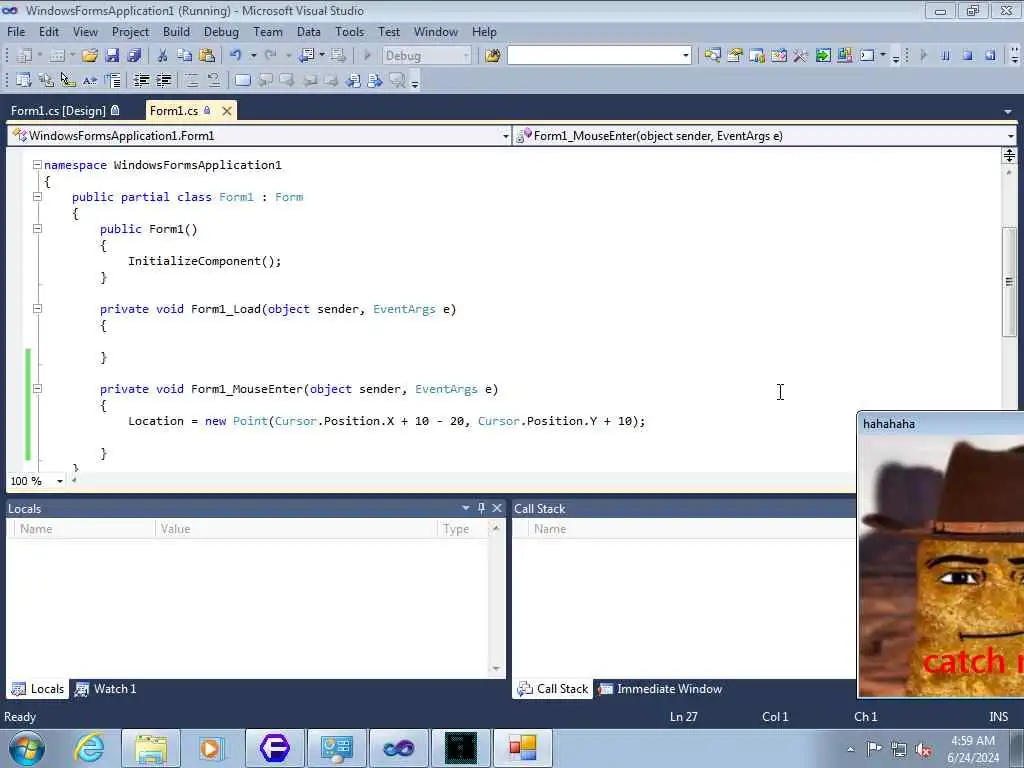This screenshot has width=1024, height=768.
Task: Switch to the Immediate Window tab
Action: (x=661, y=688)
